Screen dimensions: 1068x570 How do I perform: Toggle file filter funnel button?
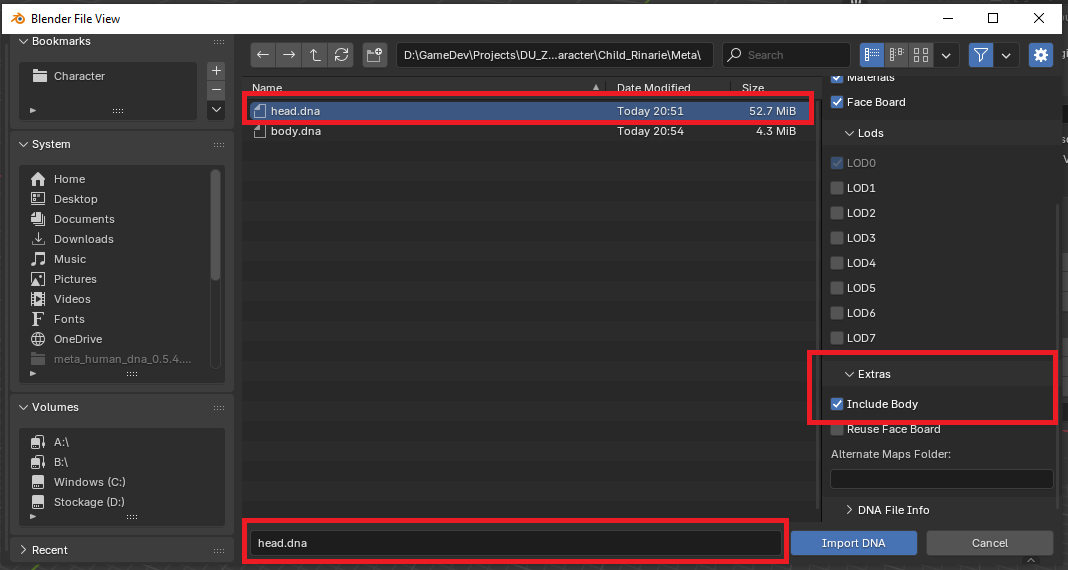[981, 55]
